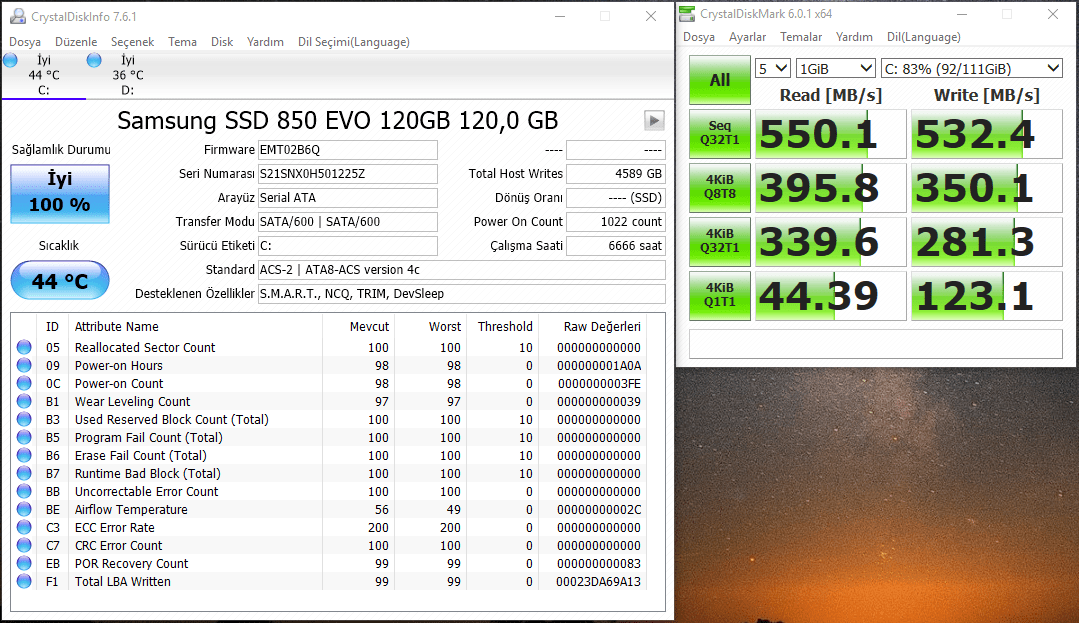Click status orb for Uncorrectable Error Count

(x=24, y=491)
